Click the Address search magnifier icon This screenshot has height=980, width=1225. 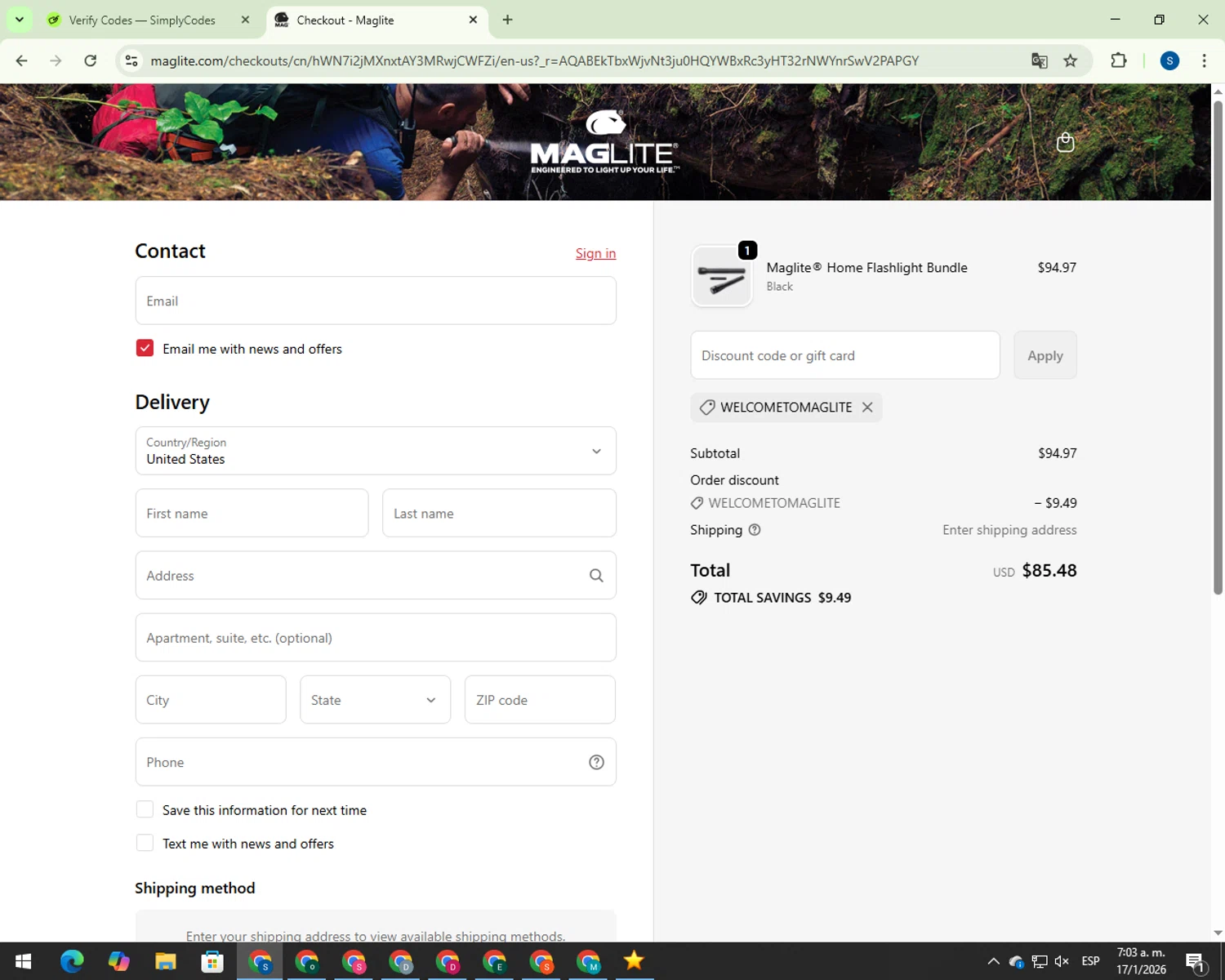point(596,576)
